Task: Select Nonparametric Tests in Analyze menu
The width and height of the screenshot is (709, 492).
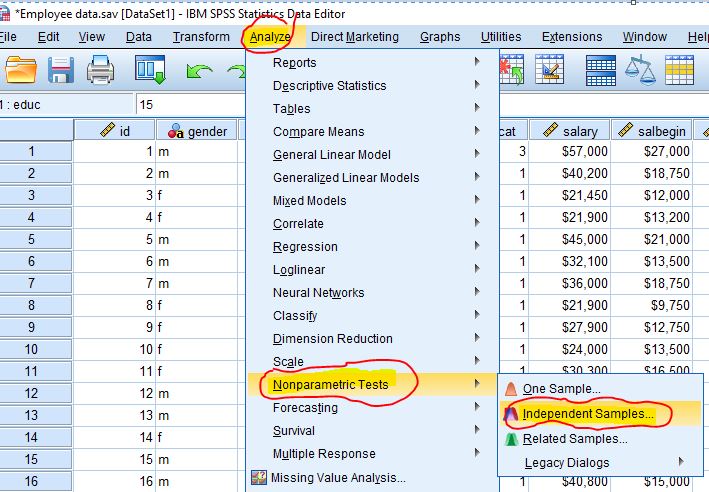Action: (373, 385)
